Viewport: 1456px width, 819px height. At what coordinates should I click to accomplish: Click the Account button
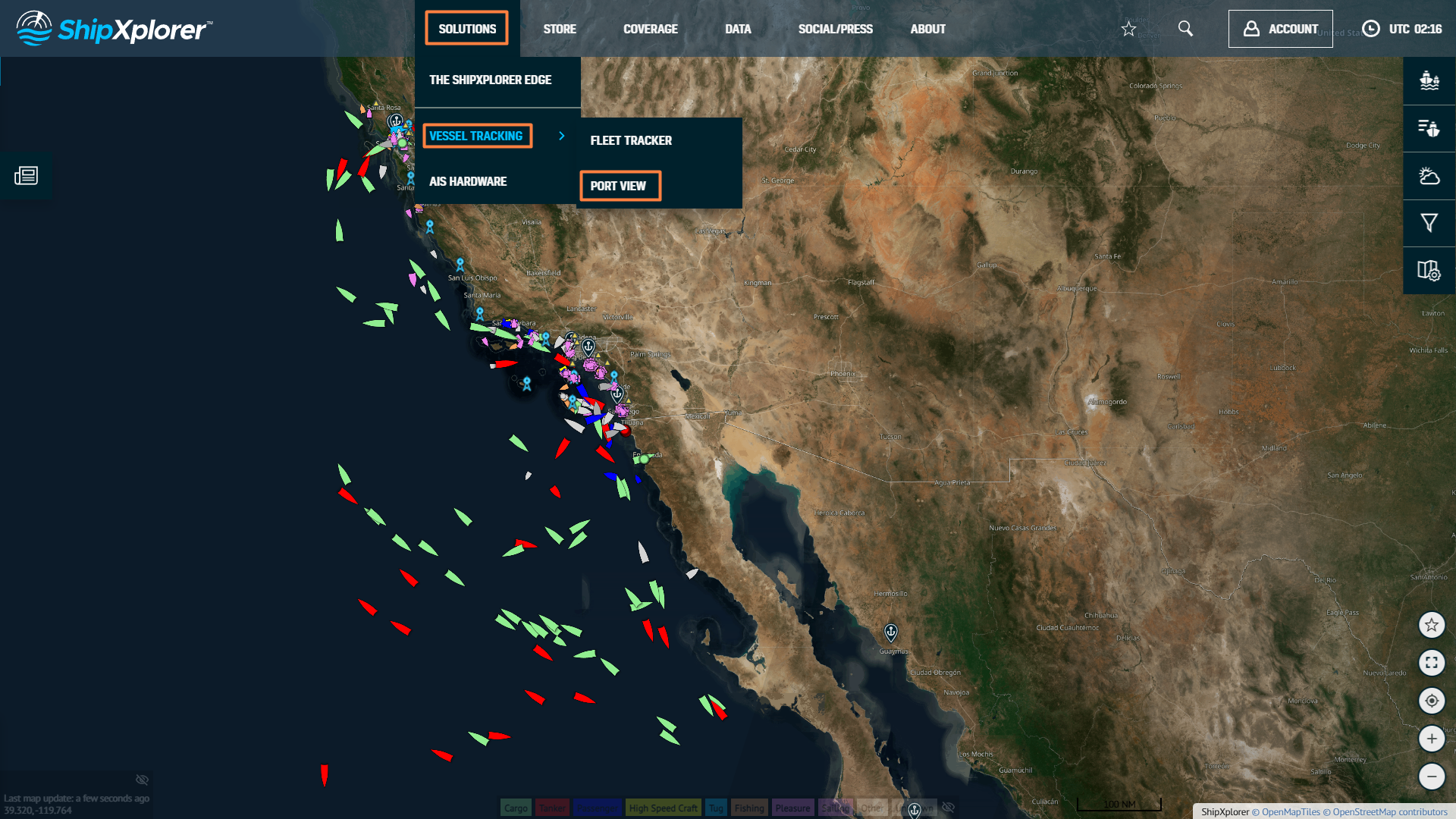pyautogui.click(x=1280, y=29)
